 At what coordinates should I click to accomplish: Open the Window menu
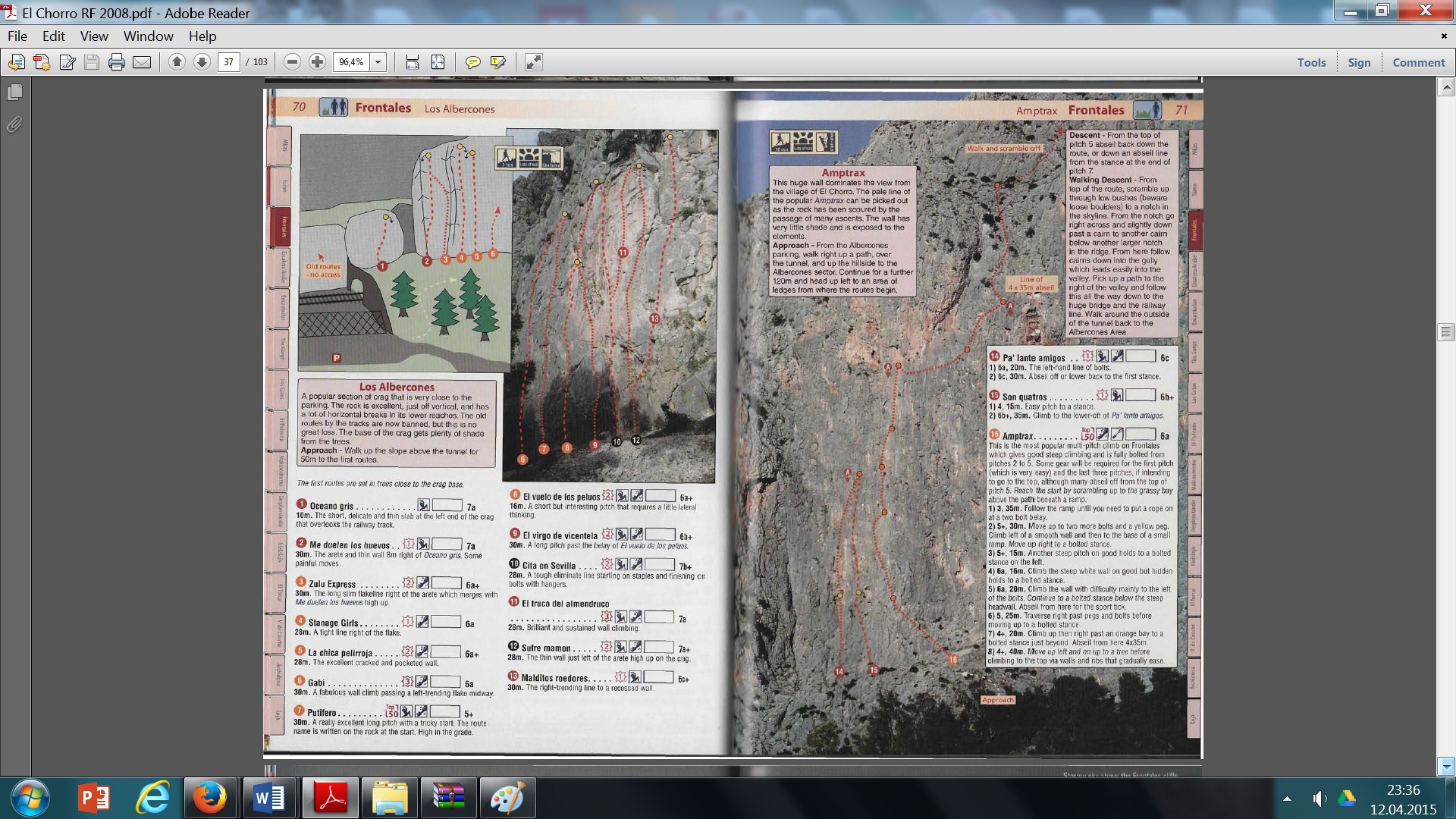(x=148, y=36)
